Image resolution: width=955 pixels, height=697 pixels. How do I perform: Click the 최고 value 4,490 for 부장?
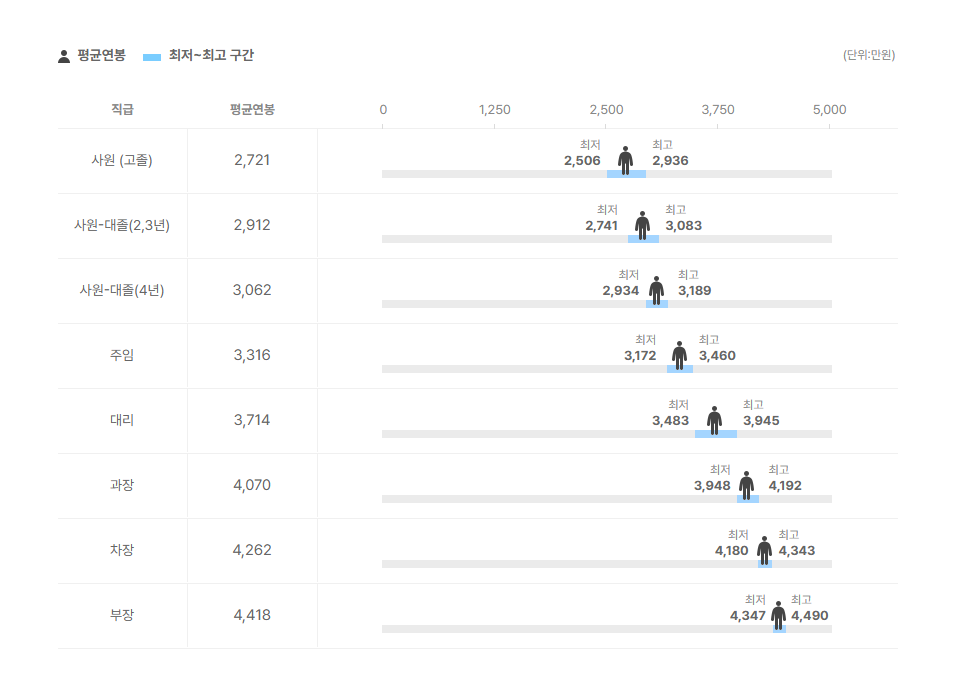[x=809, y=616]
